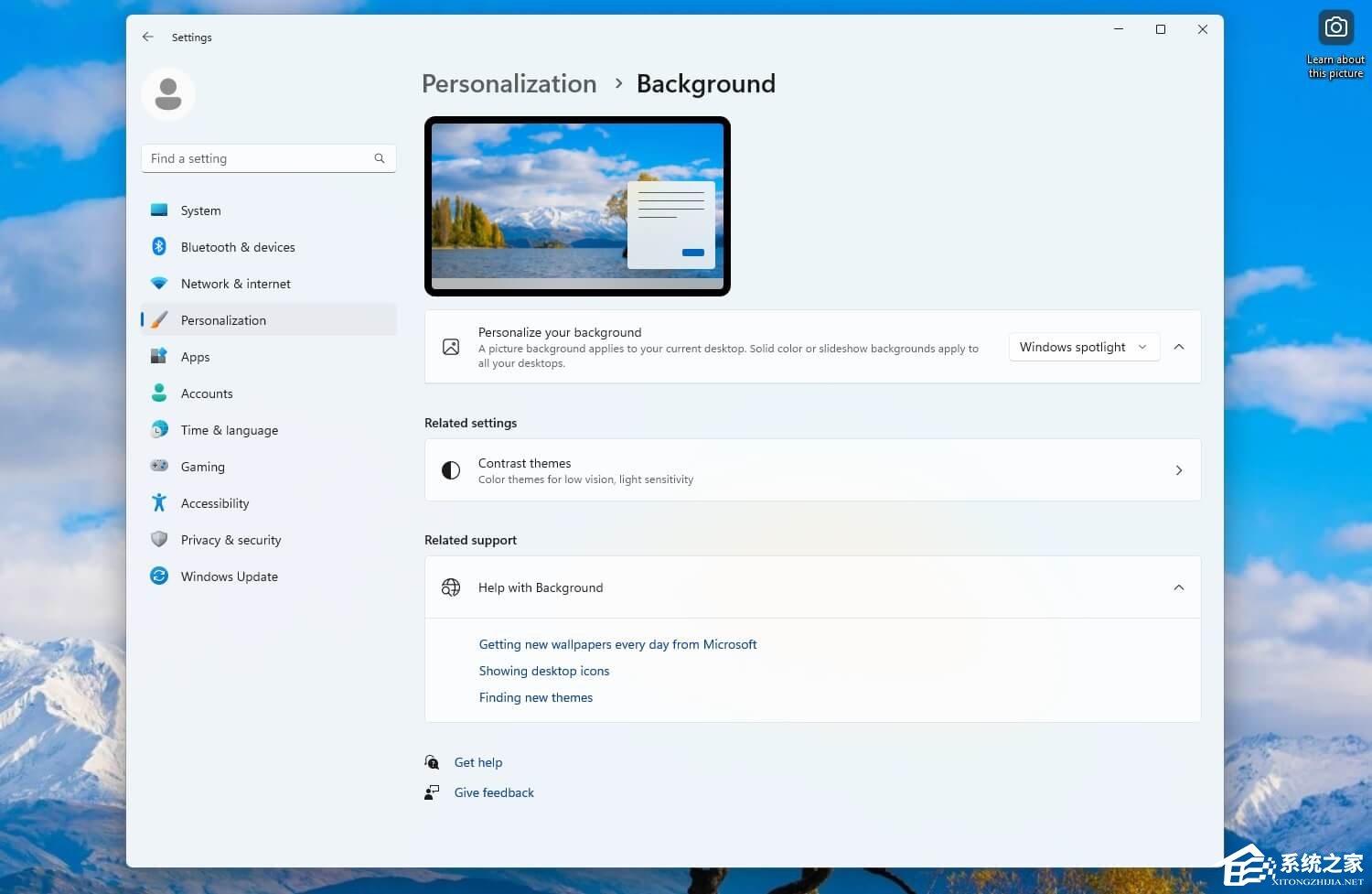The image size is (1372, 894).
Task: Click the Get help link
Action: [478, 762]
